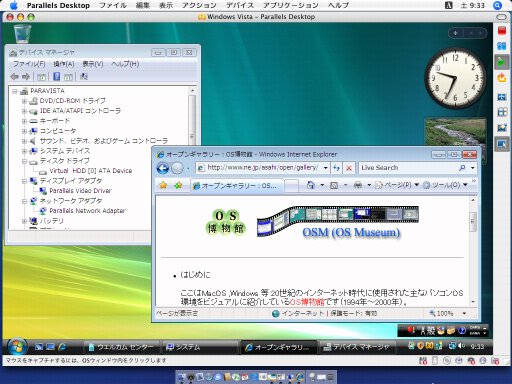Viewport: 512px width, 384px height.
Task: Collapse ディスプレイ アダプタ node
Action: tap(24, 181)
